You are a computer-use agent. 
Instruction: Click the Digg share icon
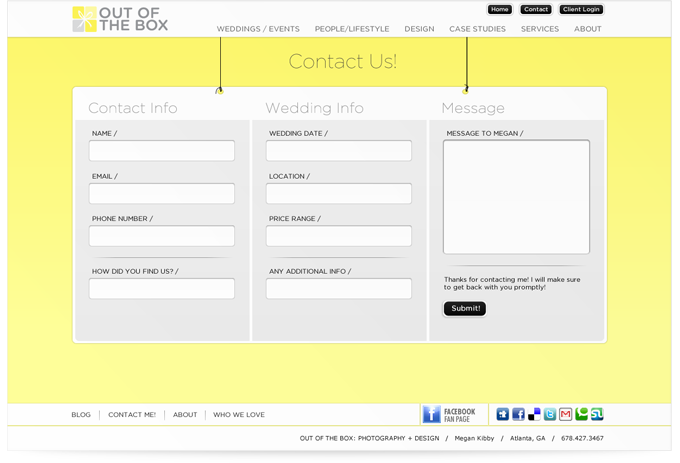point(503,414)
